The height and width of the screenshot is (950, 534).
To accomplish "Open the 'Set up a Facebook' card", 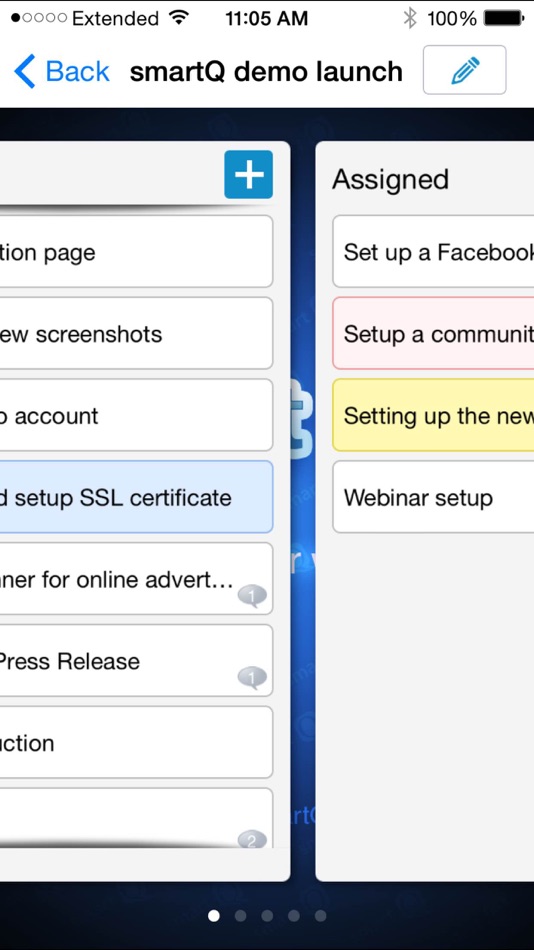I will [433, 251].
